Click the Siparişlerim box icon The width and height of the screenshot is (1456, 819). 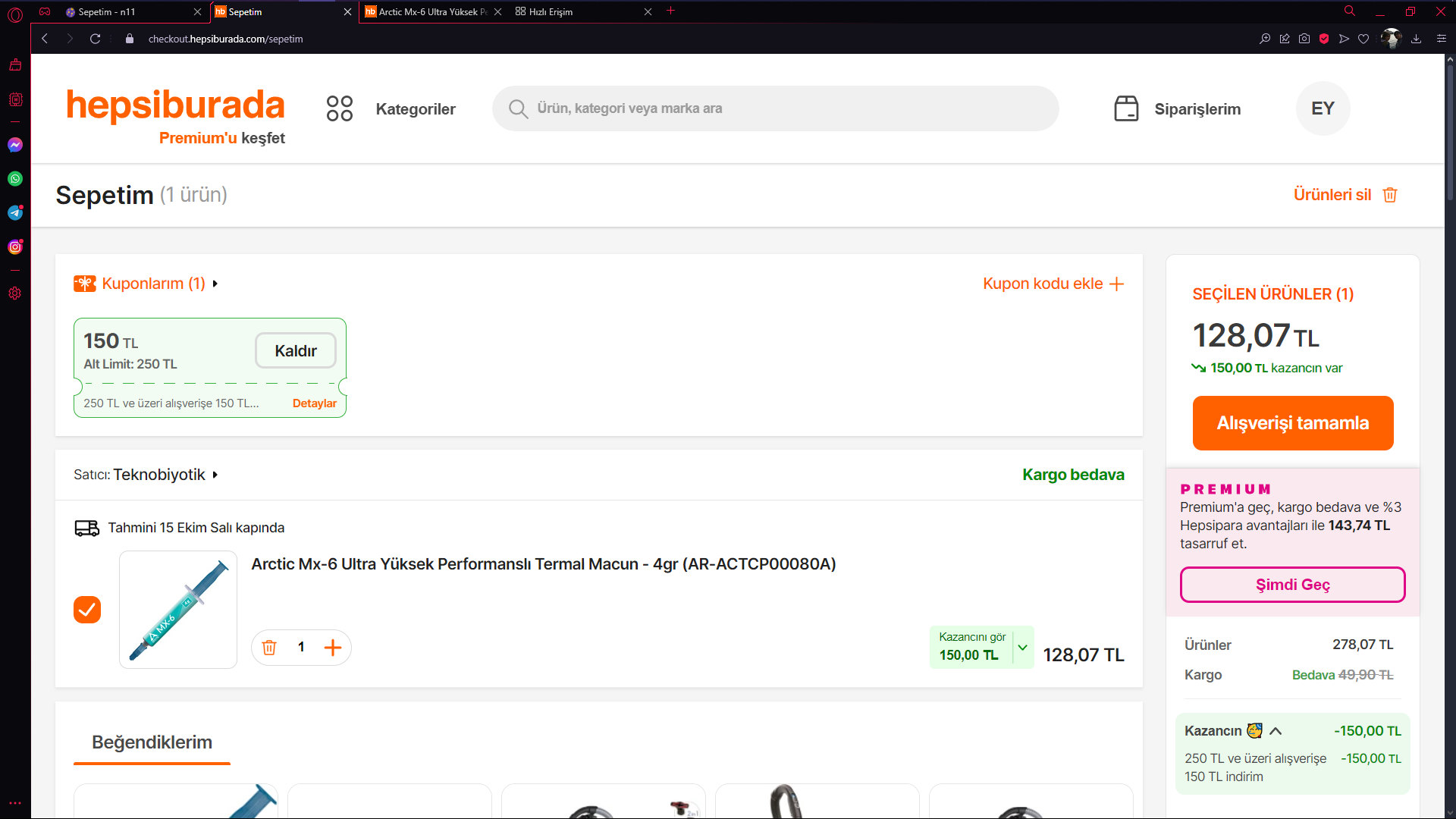coord(1126,108)
